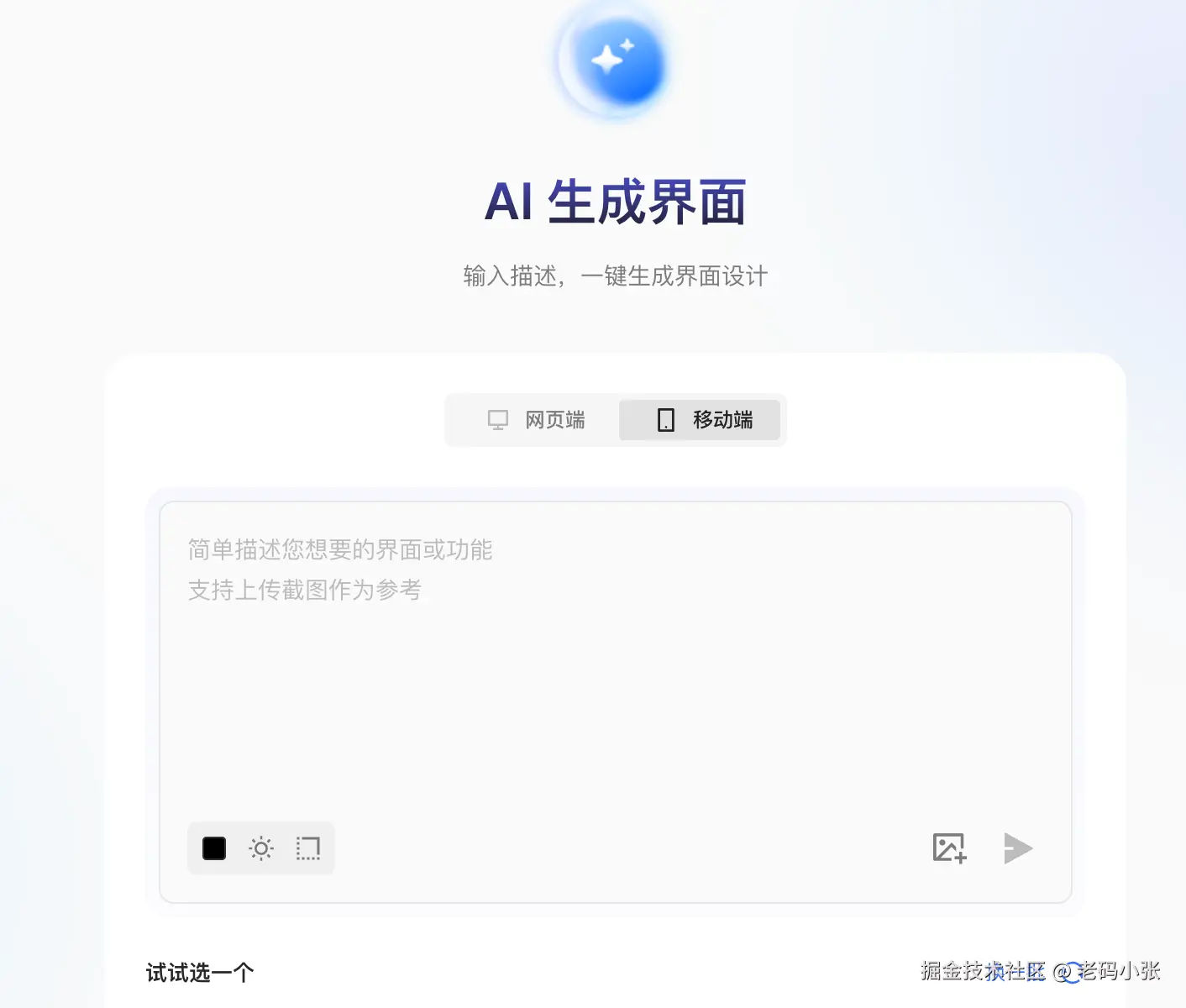Screen dimensions: 1186x1008
Task: Click the gray send arrow icon
Action: [x=1017, y=848]
